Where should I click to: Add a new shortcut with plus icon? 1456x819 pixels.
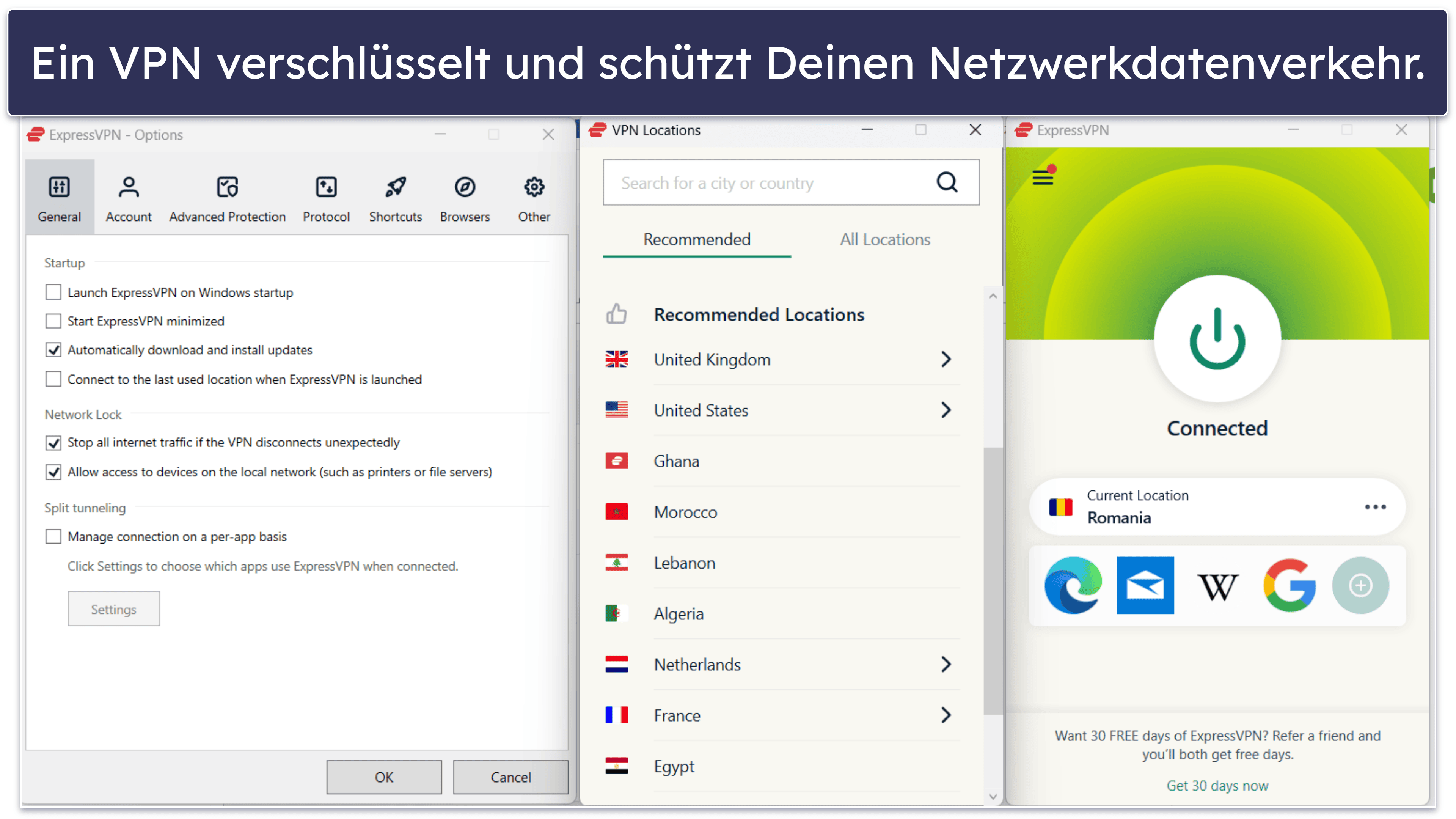1360,585
